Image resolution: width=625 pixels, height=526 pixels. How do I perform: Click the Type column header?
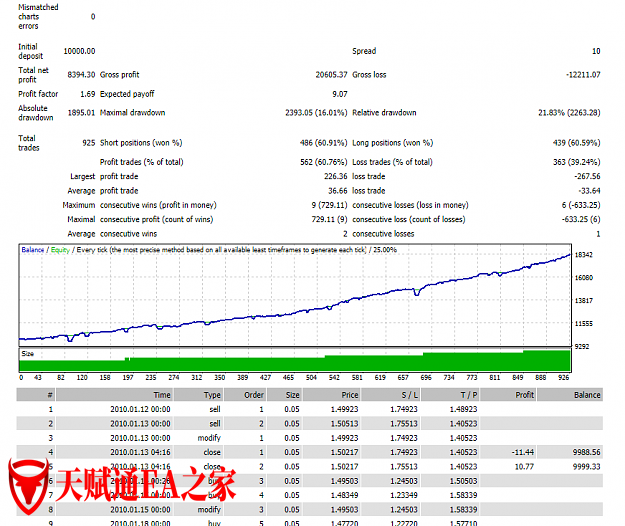pos(212,395)
